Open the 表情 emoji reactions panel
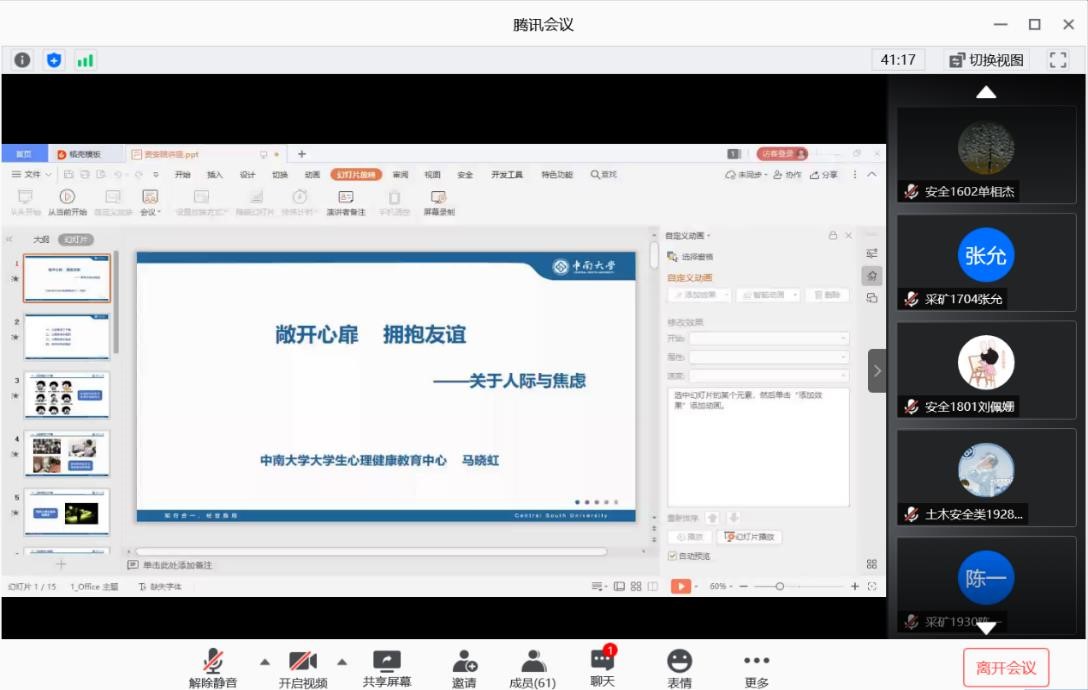The width and height of the screenshot is (1088, 690). tap(680, 662)
